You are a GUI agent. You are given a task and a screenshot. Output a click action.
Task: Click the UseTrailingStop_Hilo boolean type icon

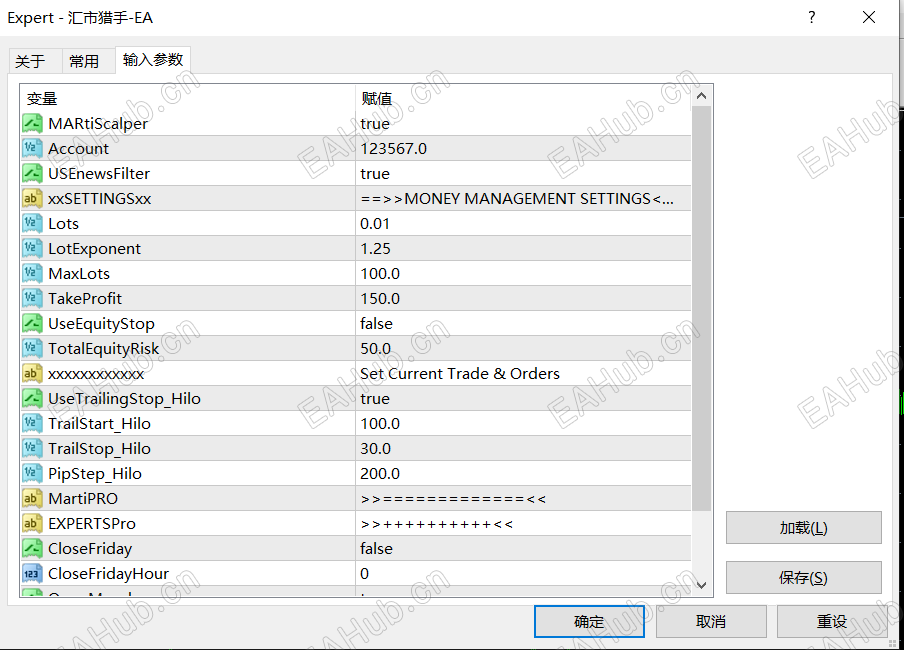32,399
